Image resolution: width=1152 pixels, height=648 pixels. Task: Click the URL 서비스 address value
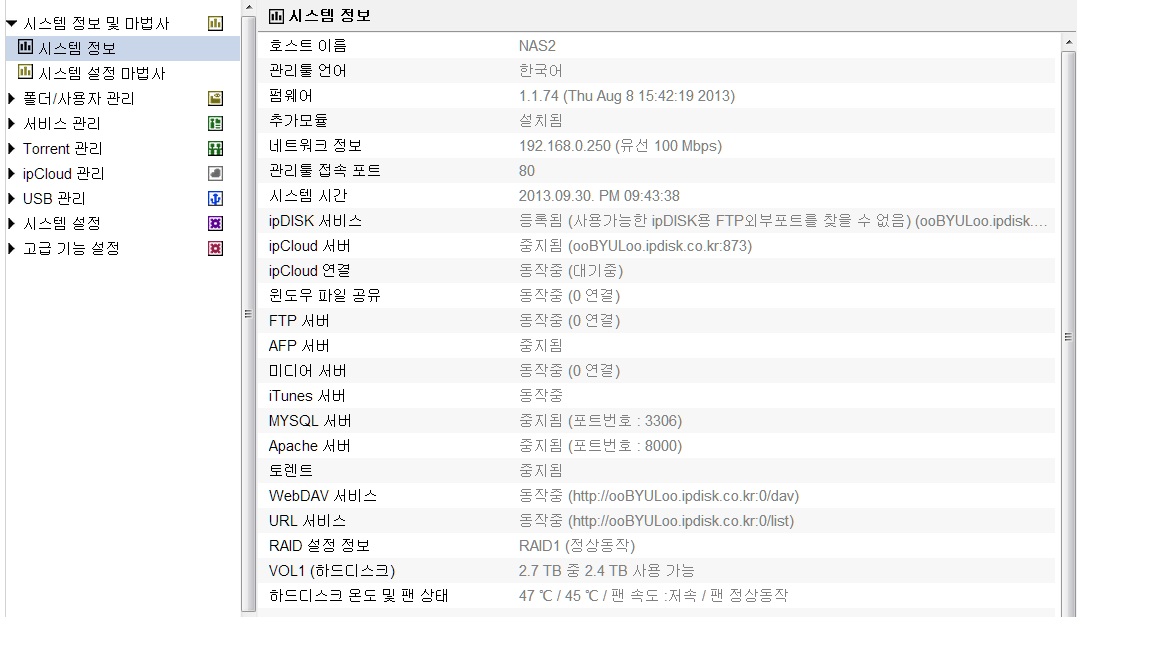[x=656, y=521]
